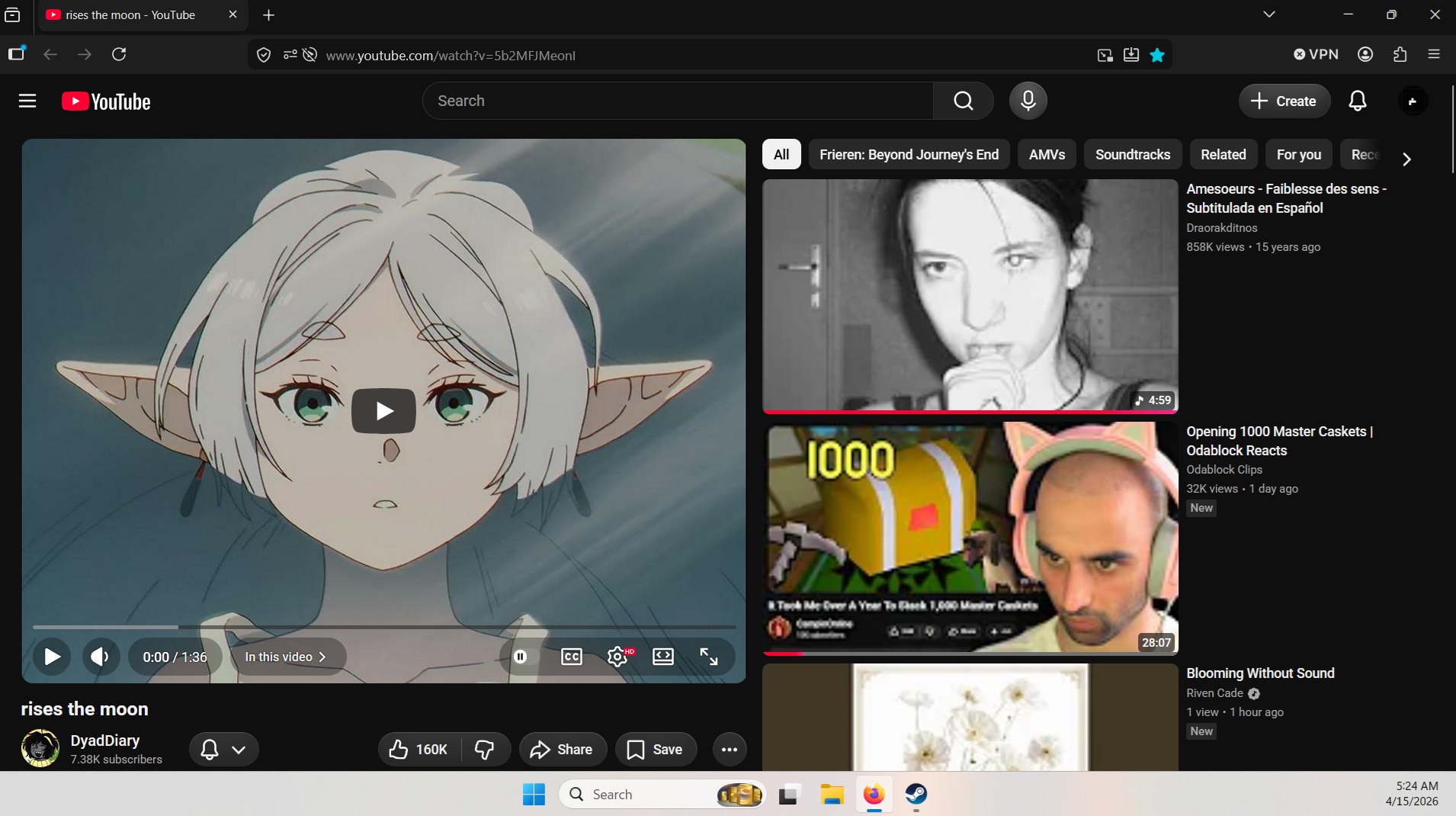Select the AMVs filter chip
1456x816 pixels.
(x=1047, y=155)
